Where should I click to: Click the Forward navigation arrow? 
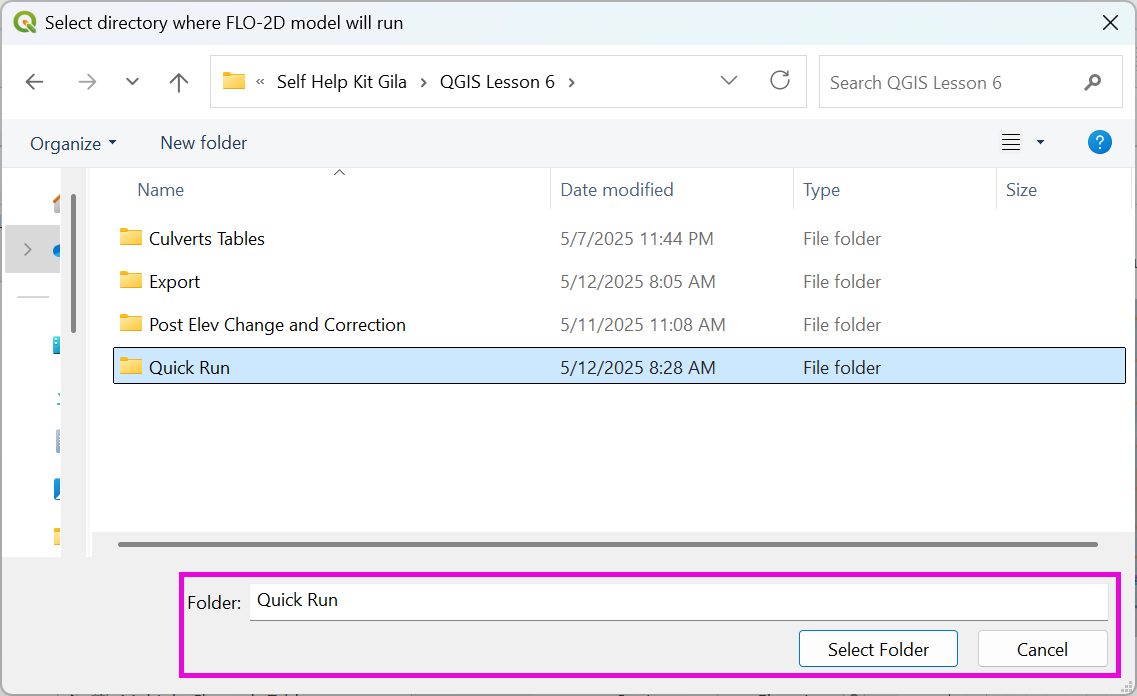coord(87,82)
